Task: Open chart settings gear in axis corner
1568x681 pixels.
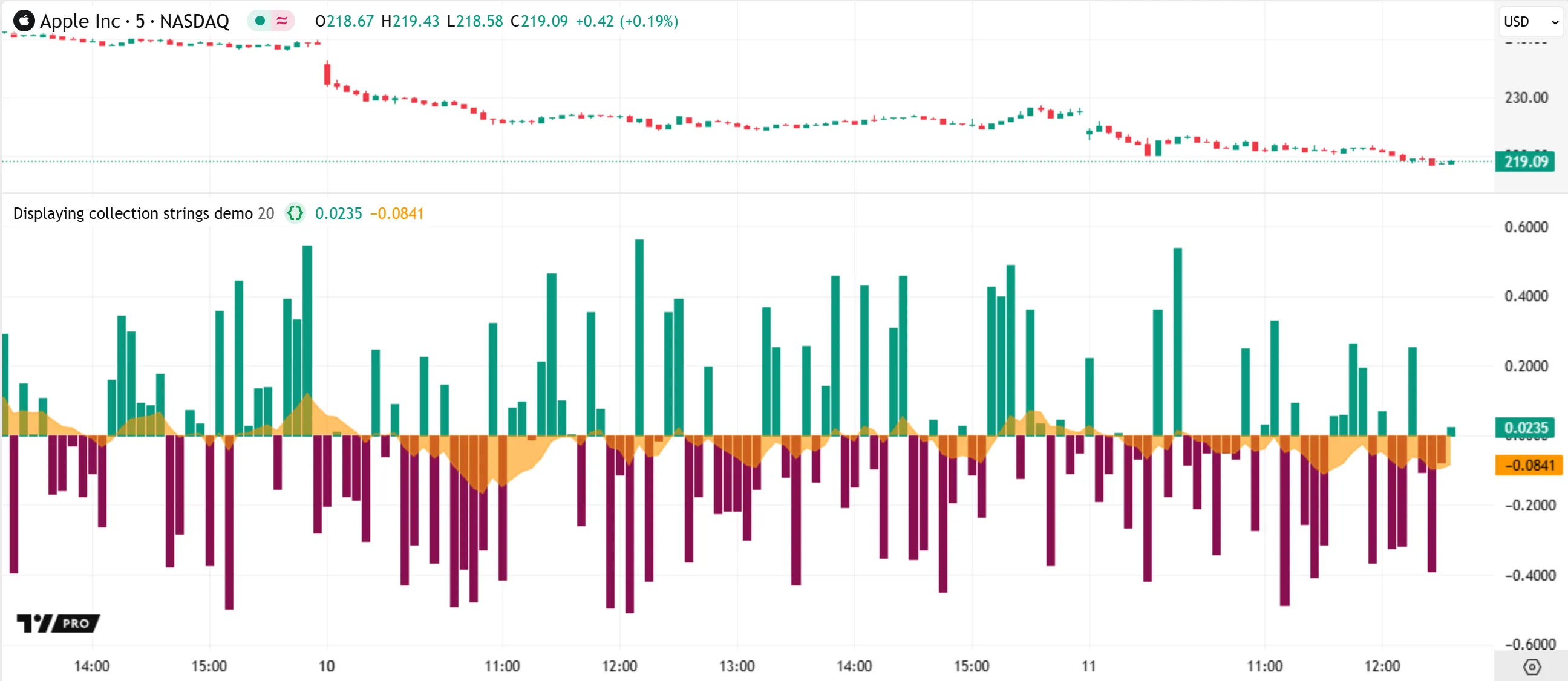Action: coord(1532,666)
